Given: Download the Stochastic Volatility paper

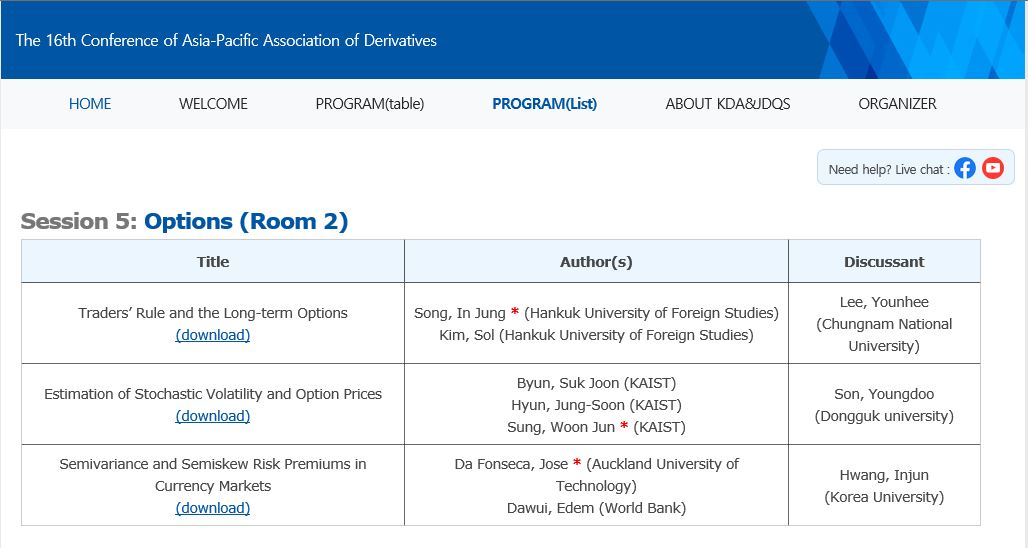Looking at the screenshot, I should [212, 416].
